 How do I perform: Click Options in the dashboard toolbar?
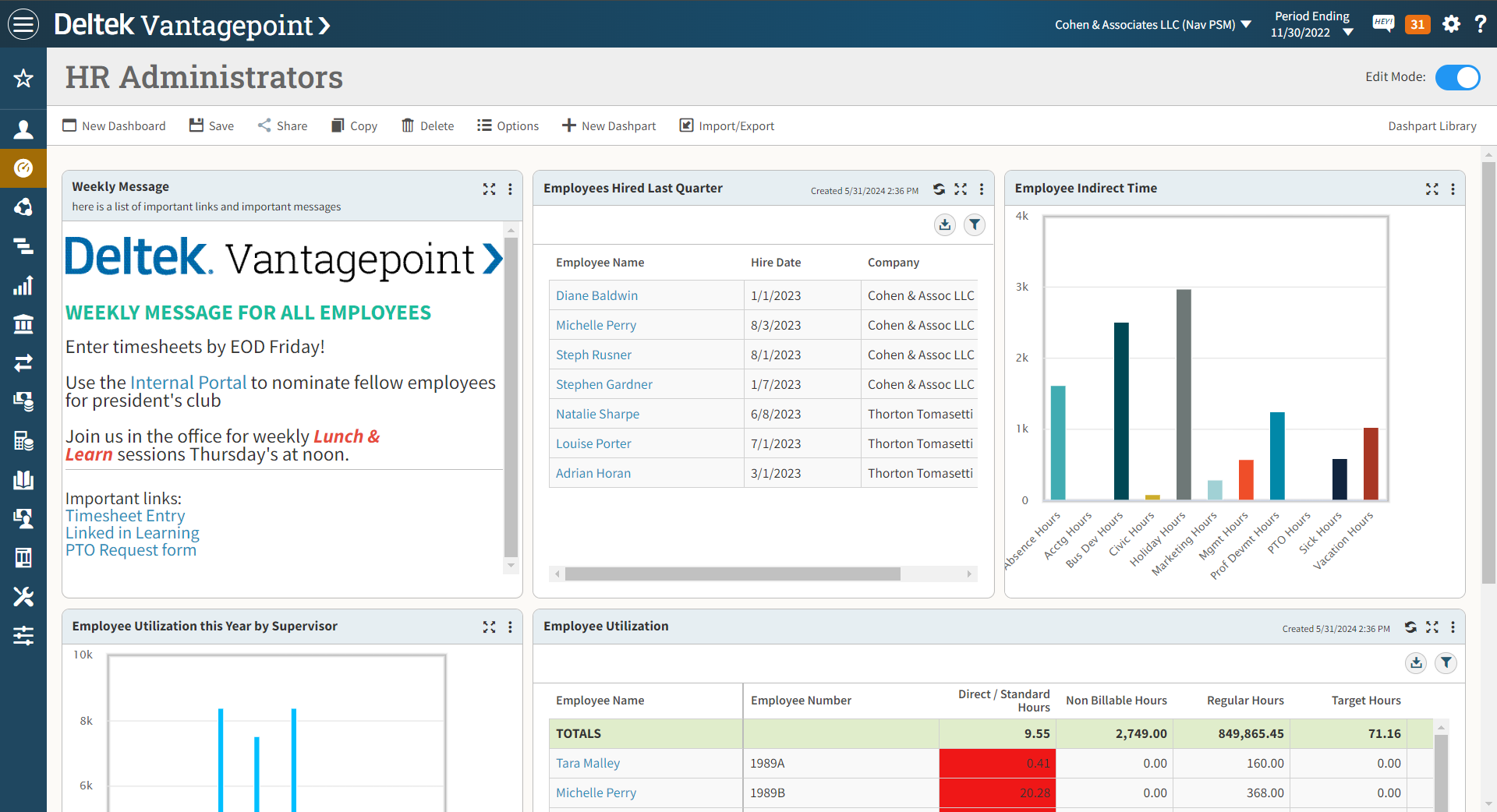click(508, 125)
